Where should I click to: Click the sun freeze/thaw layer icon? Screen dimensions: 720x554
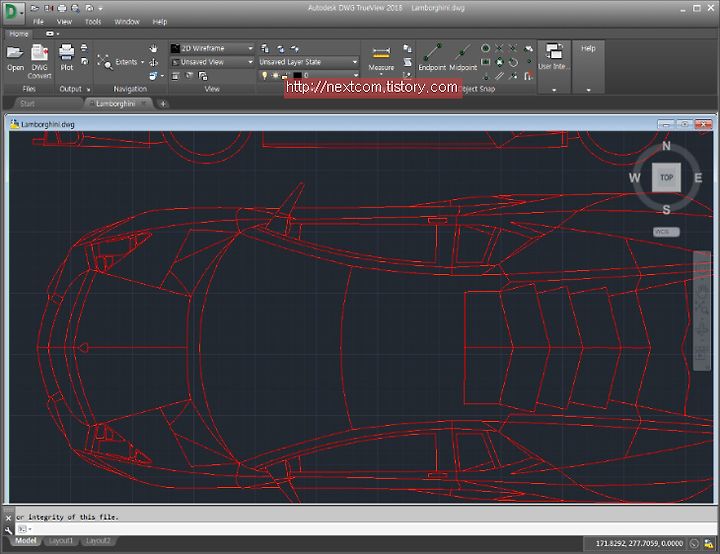(275, 75)
